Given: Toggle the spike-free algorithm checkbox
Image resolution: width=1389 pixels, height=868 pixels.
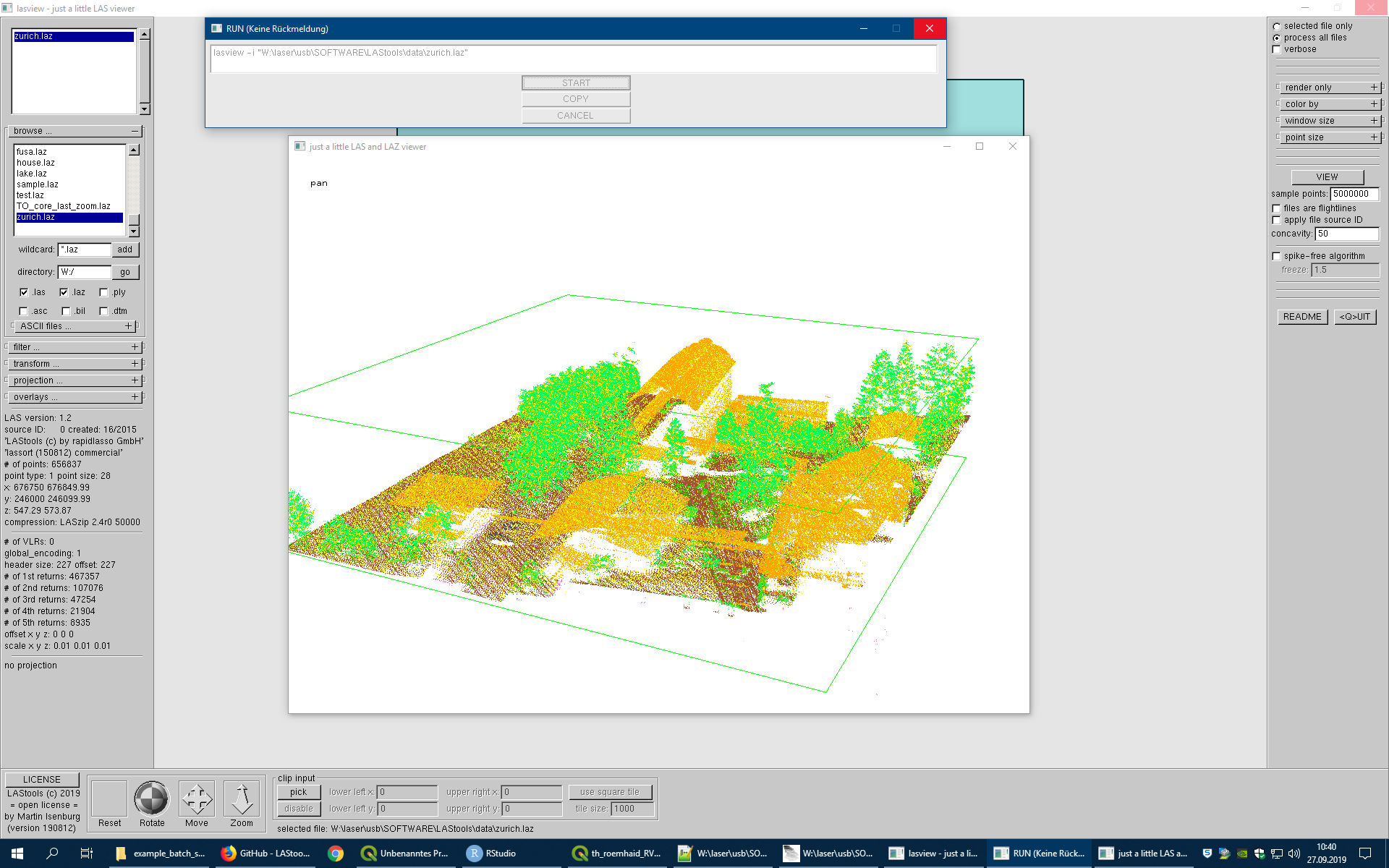Looking at the screenshot, I should coord(1277,256).
